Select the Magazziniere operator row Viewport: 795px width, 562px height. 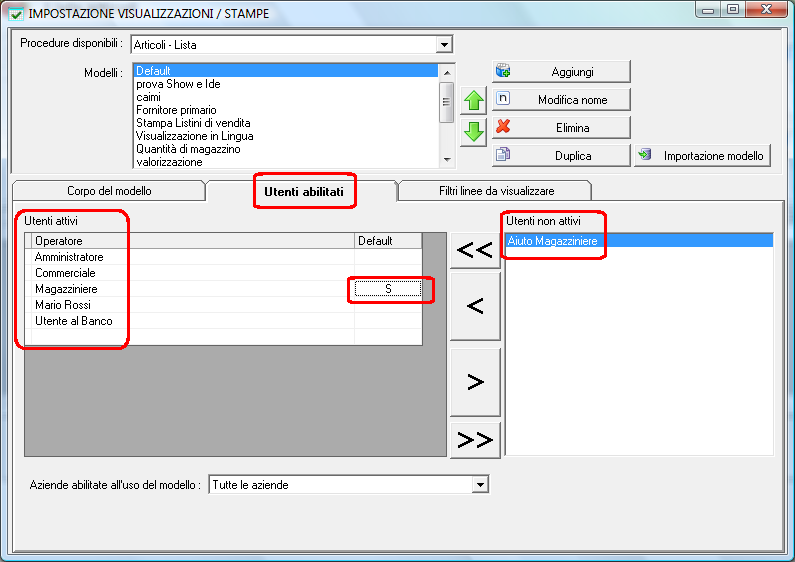[223, 289]
